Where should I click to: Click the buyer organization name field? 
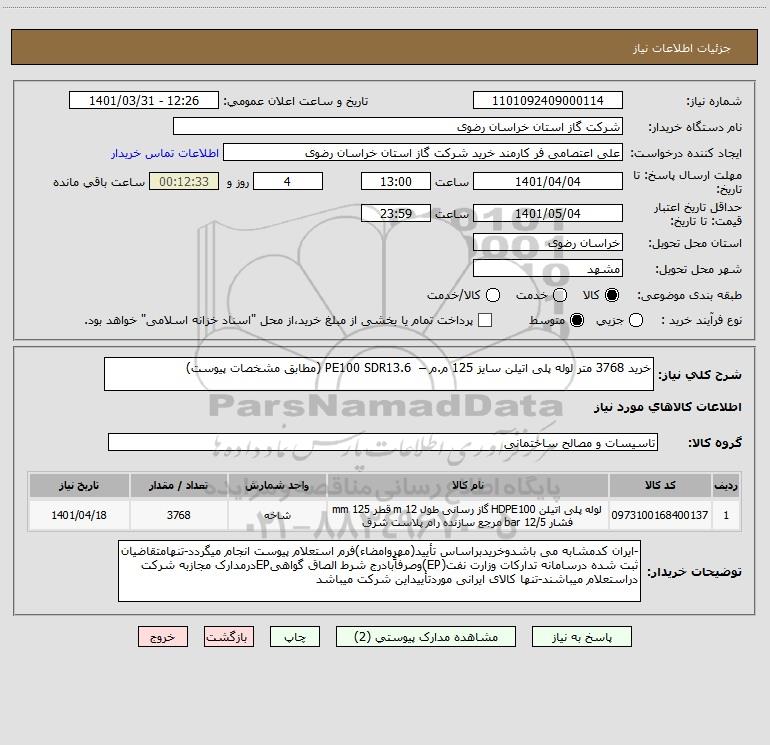coord(398,127)
